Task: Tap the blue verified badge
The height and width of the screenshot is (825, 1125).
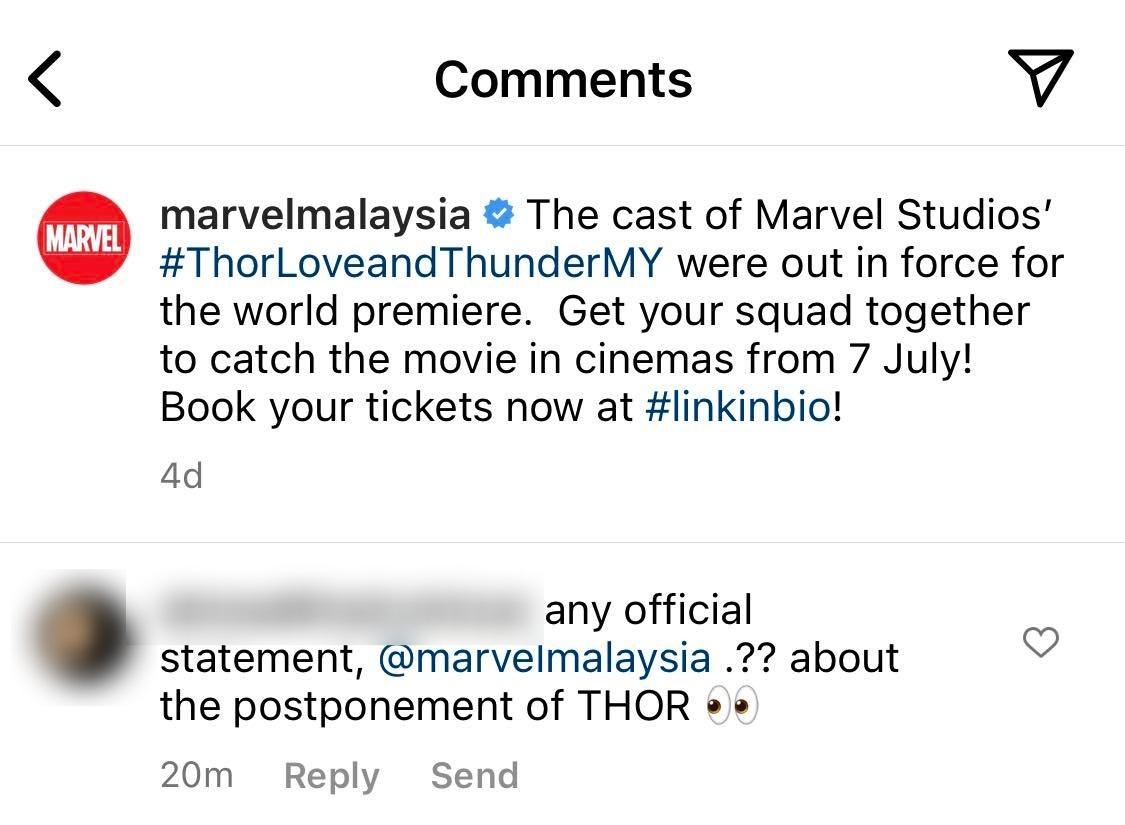Action: pyautogui.click(x=499, y=214)
